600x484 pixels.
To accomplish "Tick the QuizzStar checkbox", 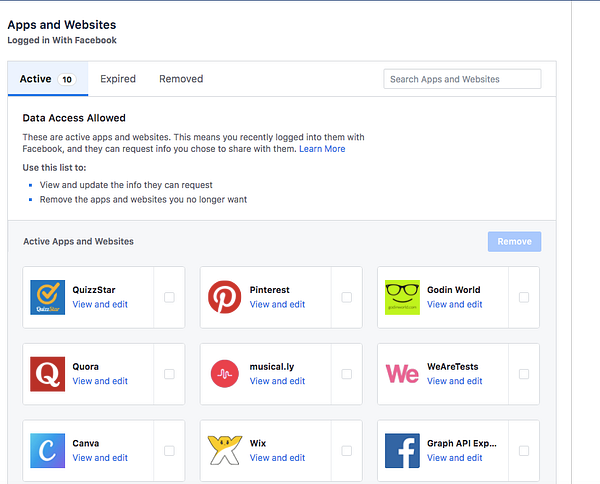I will (x=169, y=297).
